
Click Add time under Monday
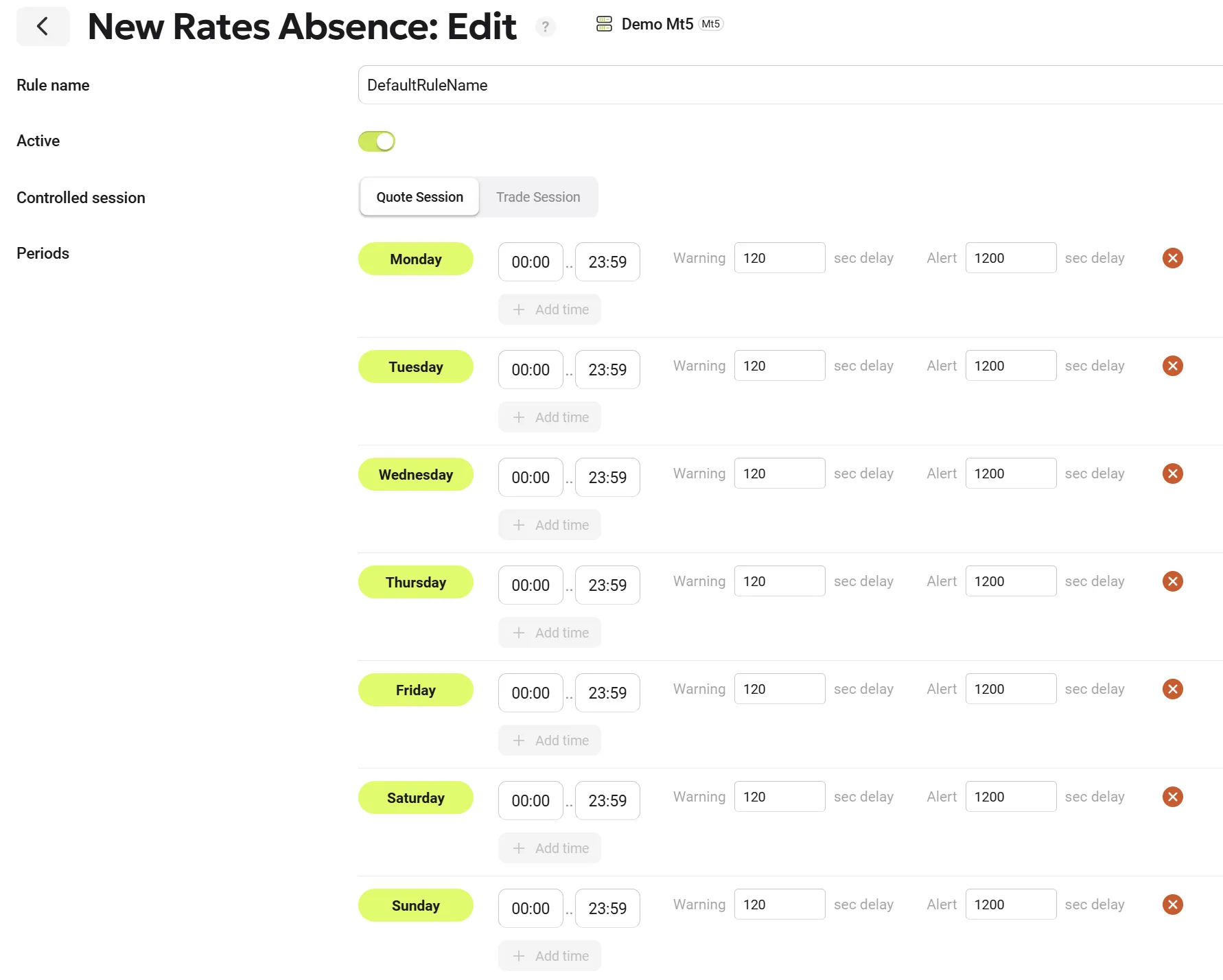pyautogui.click(x=550, y=310)
